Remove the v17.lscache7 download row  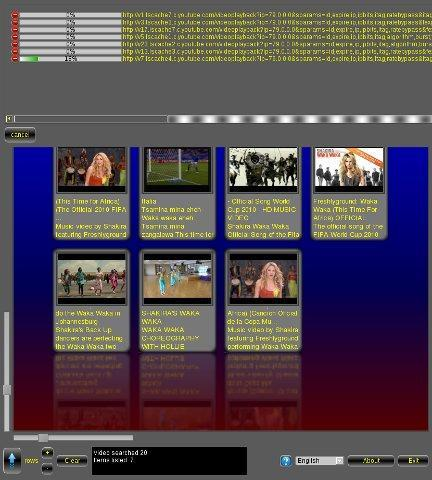(x=15, y=30)
